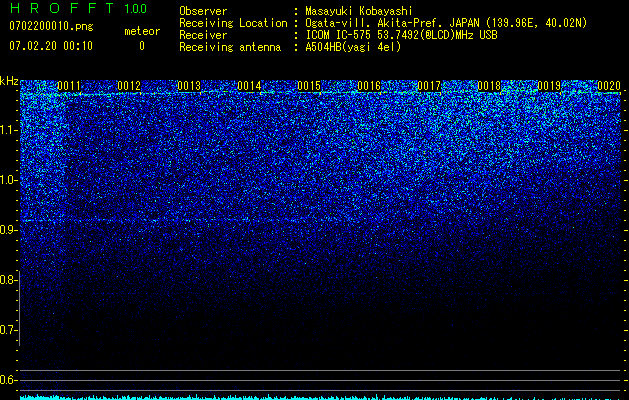The width and height of the screenshot is (629, 400).
Task: Click the 0.9 kHz axis label
Action: point(8,230)
